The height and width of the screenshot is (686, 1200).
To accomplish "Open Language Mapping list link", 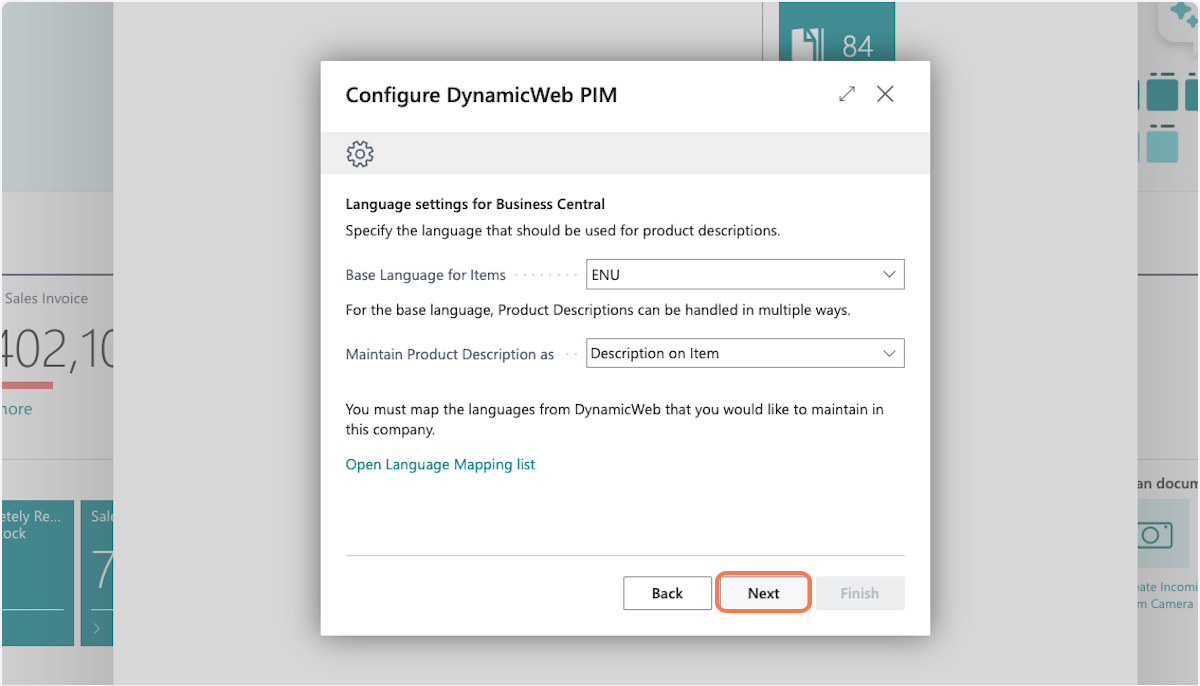I will point(440,464).
